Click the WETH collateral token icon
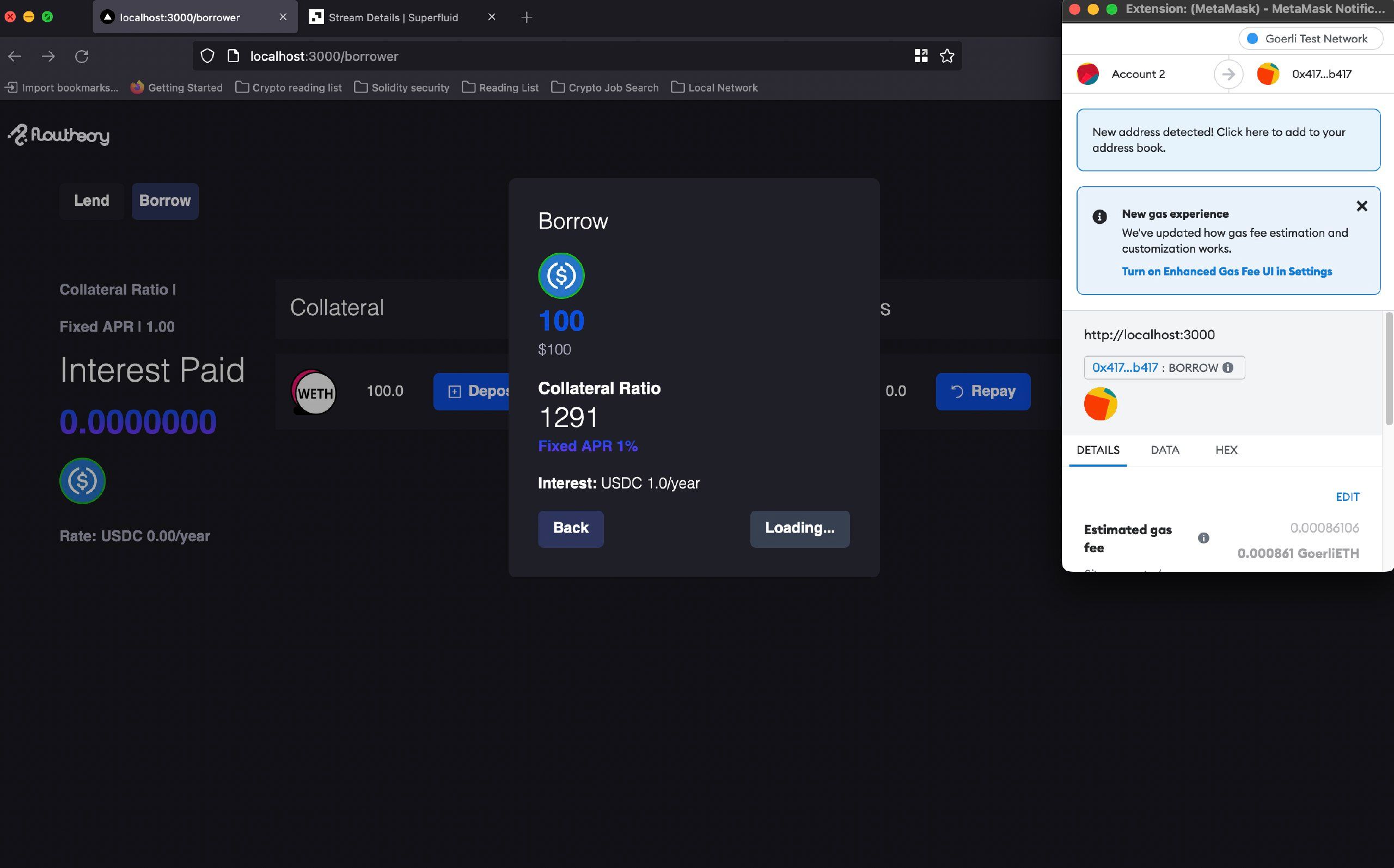 click(x=314, y=391)
